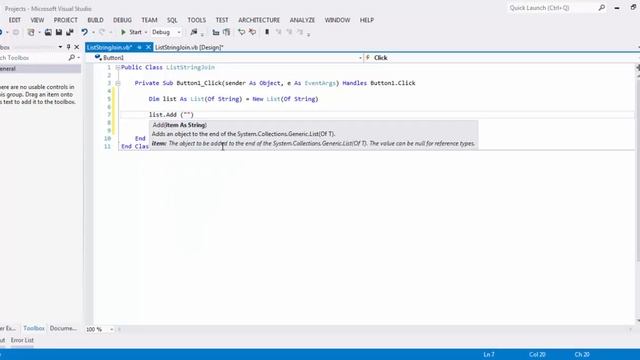Click the green Start play icon
This screenshot has width=640, height=360.
(123, 32)
